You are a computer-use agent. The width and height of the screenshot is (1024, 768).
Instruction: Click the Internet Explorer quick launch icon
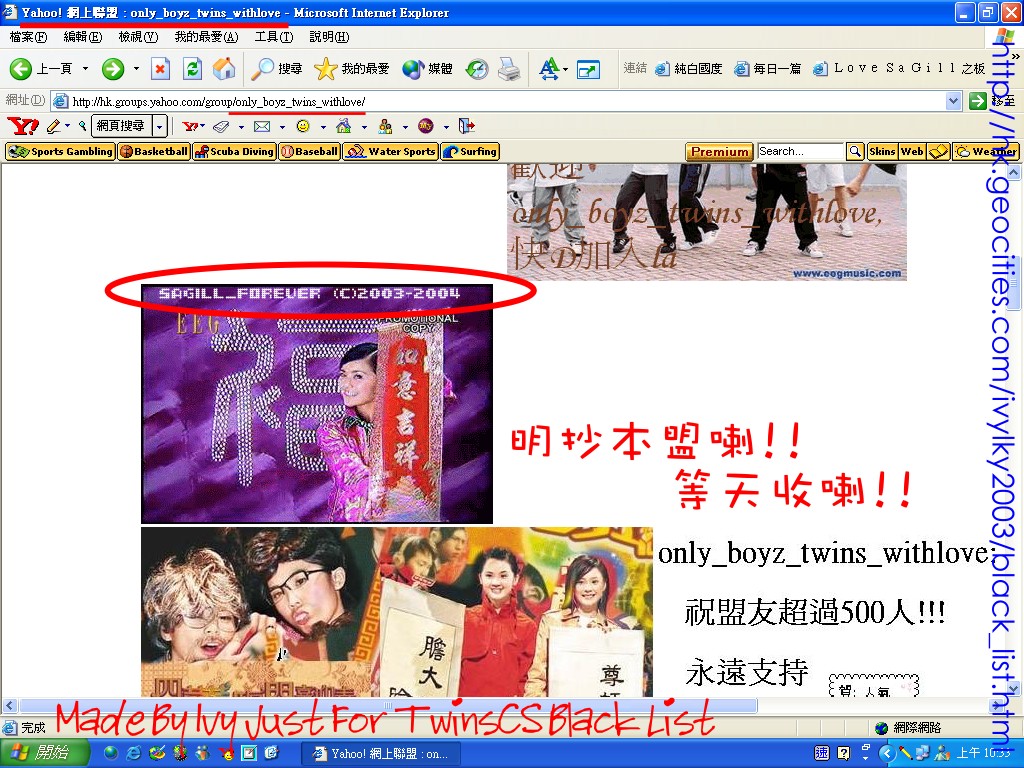click(x=133, y=753)
